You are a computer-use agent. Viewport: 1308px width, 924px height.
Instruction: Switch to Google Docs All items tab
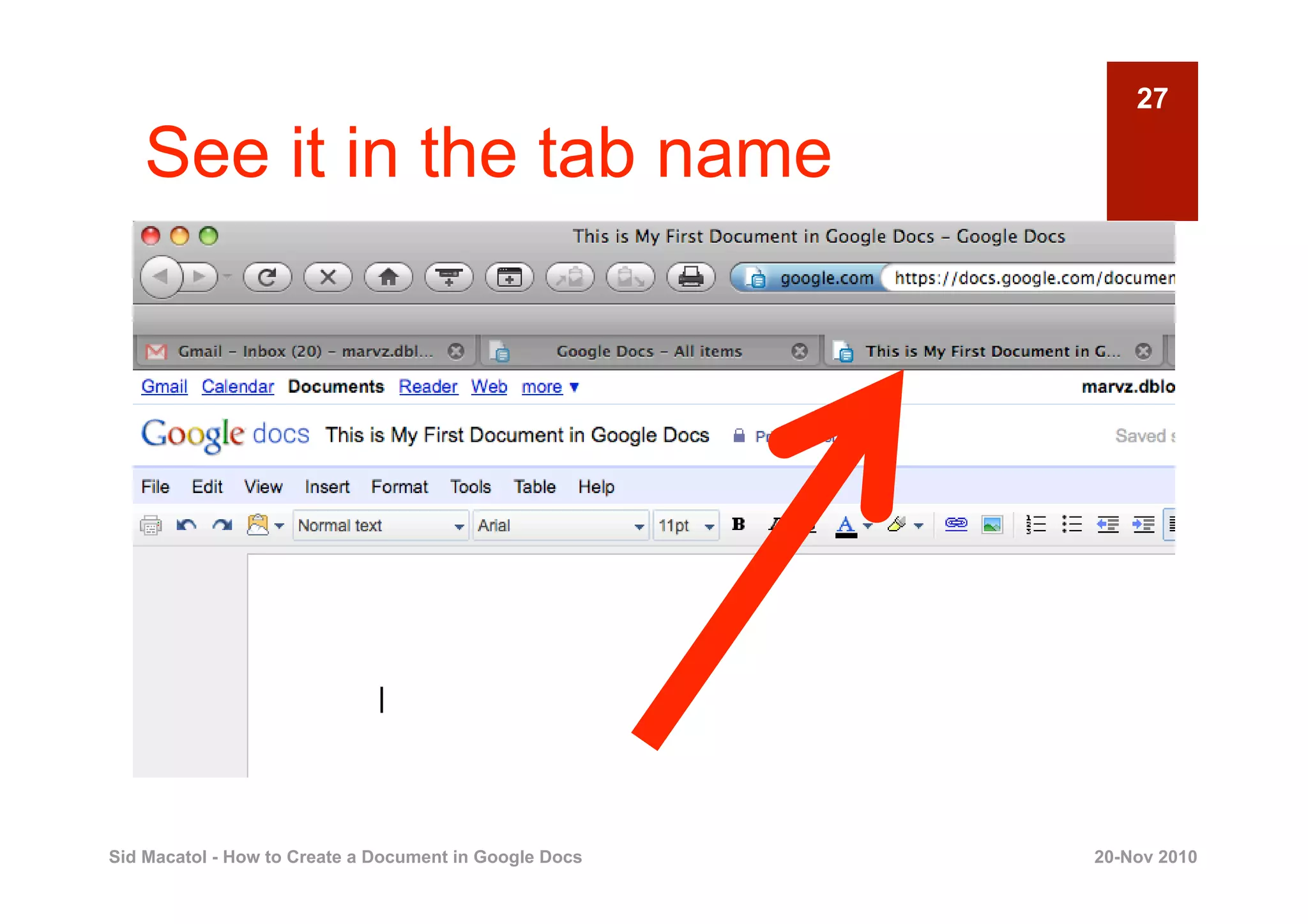pos(649,351)
